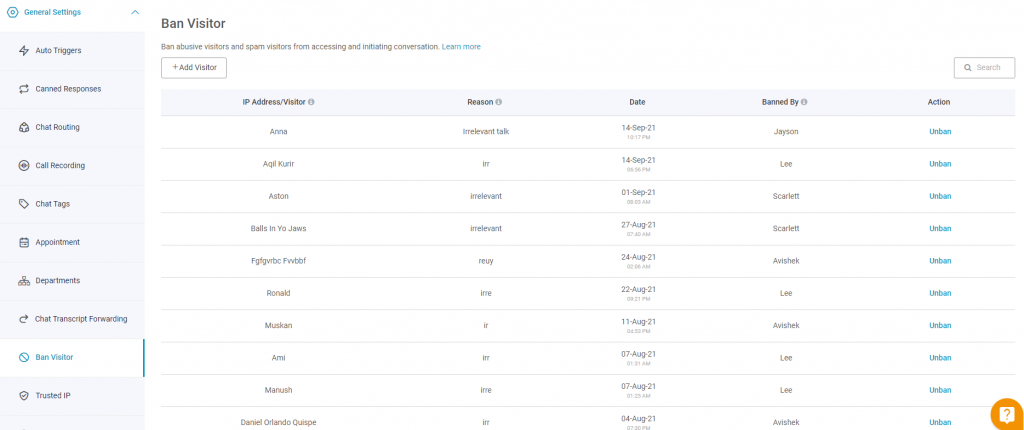Open the orange help chat widget
This screenshot has width=1024, height=430.
click(1006, 414)
